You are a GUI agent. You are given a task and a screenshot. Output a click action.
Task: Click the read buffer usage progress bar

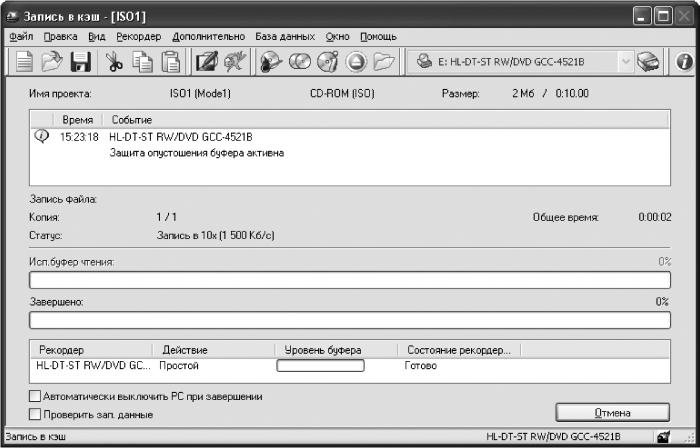click(350, 280)
